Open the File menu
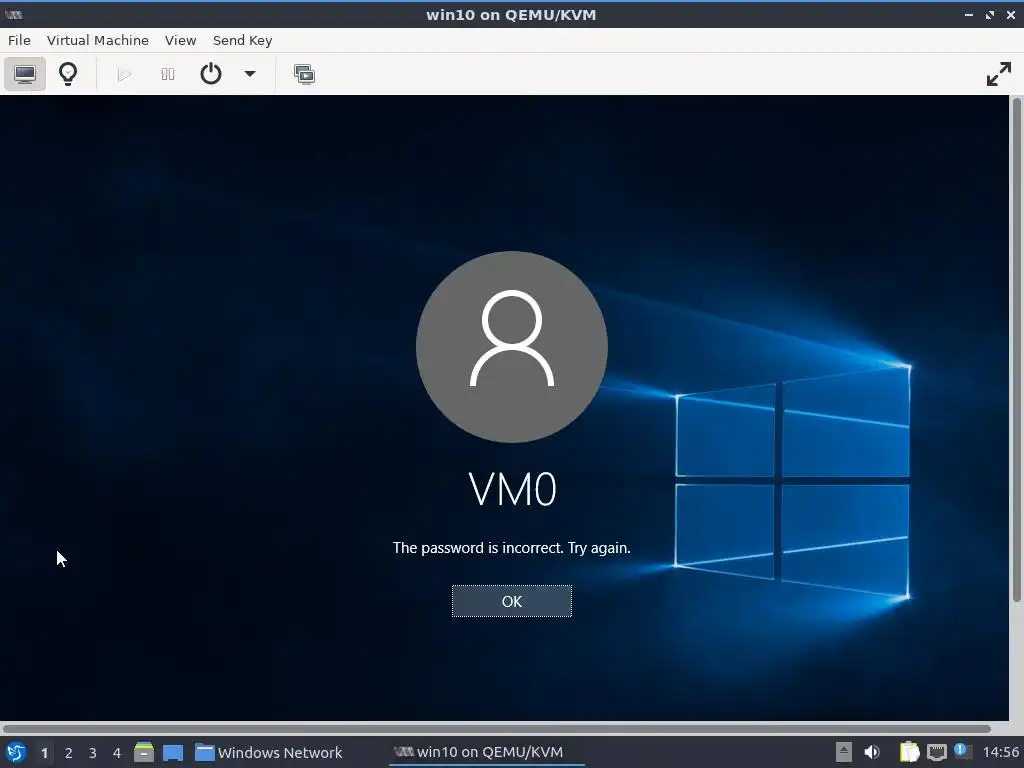 [x=19, y=40]
